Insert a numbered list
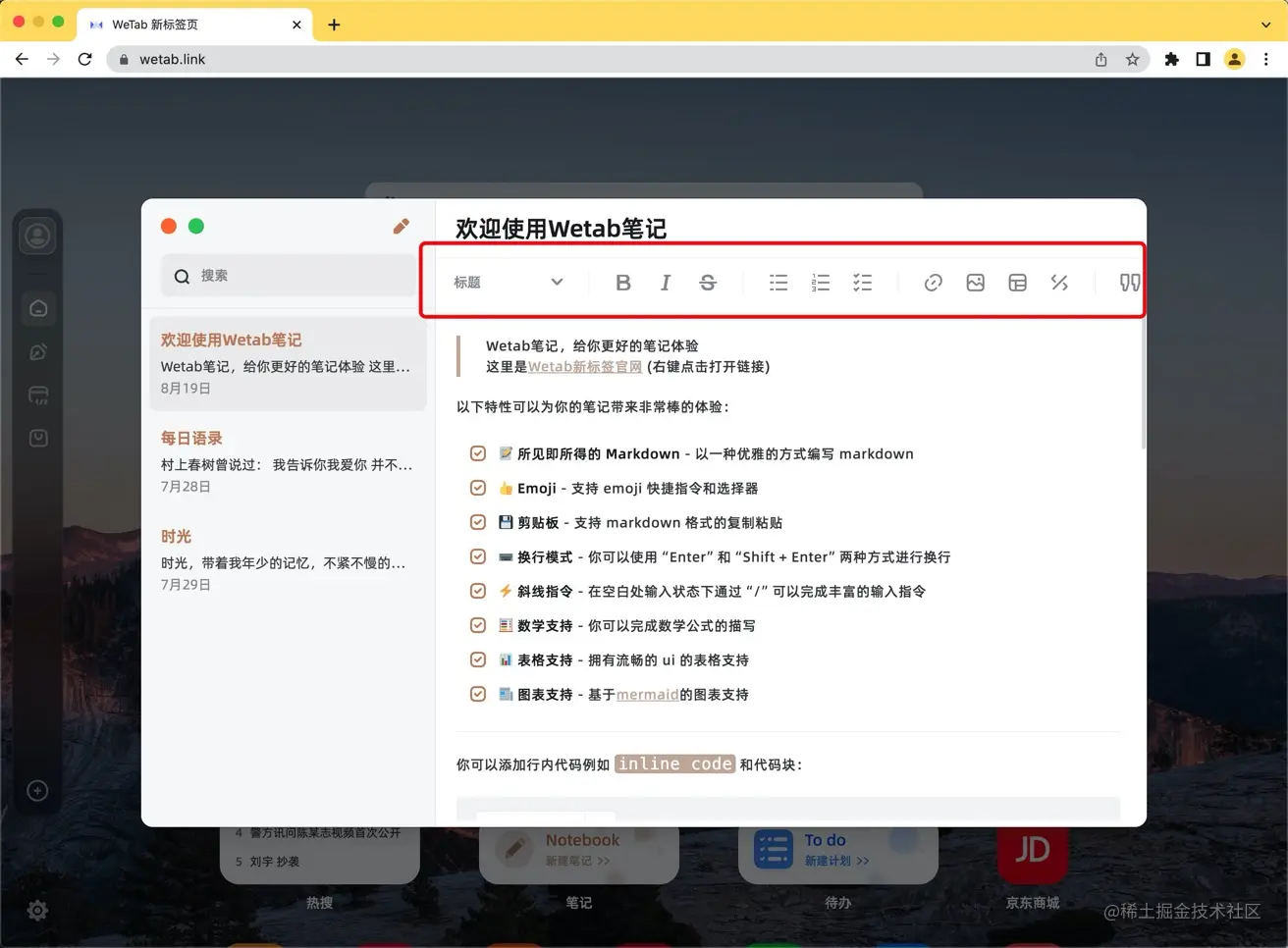This screenshot has height=948, width=1288. (x=821, y=283)
